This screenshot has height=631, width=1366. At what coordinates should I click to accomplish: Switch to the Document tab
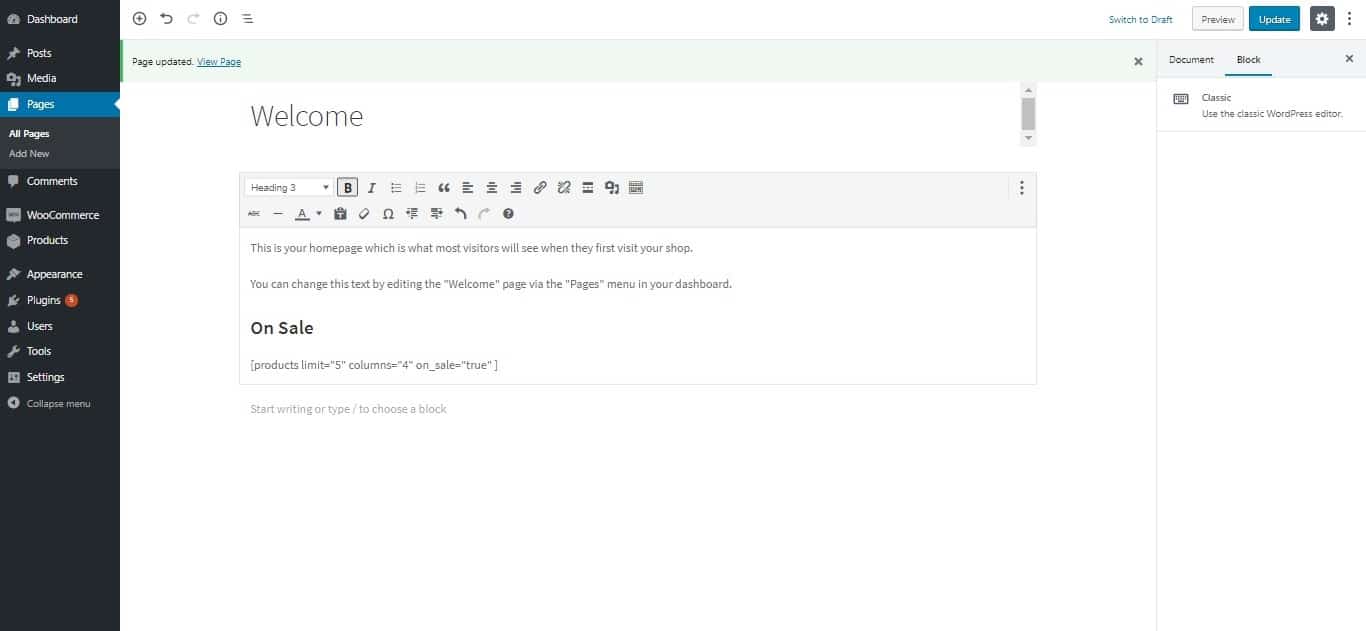(1191, 60)
